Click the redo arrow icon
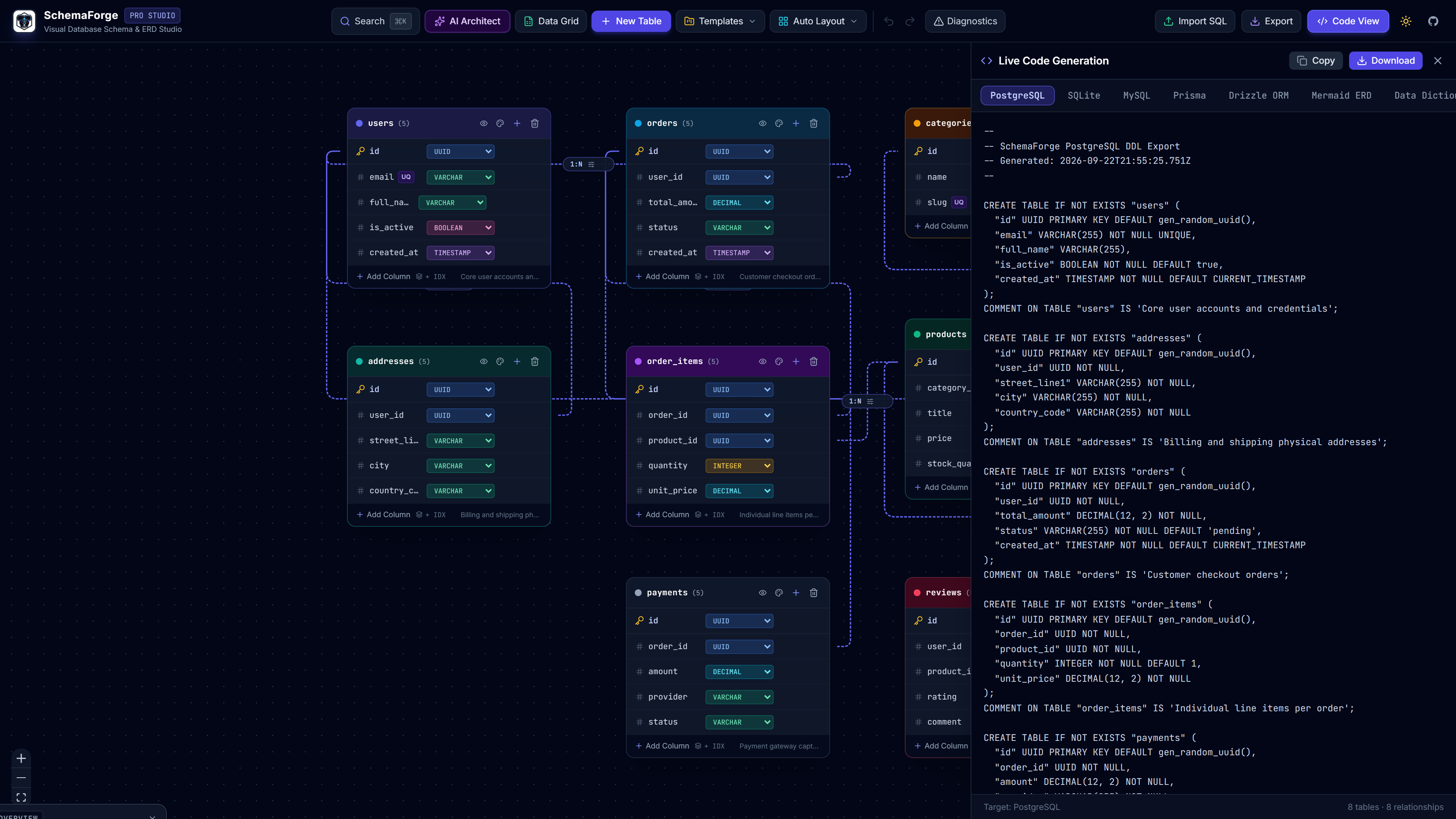The height and width of the screenshot is (819, 1456). [x=910, y=21]
